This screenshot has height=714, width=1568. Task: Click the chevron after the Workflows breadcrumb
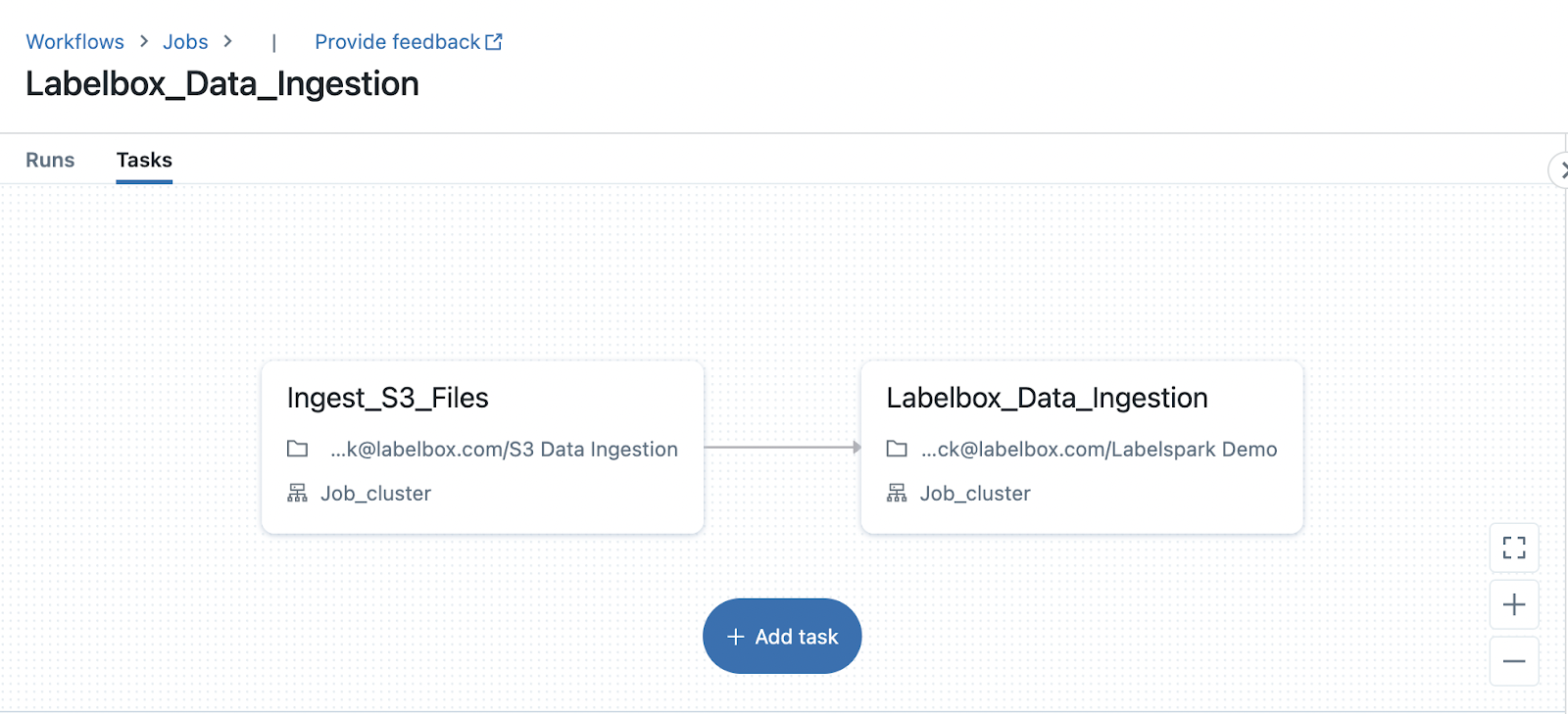pyautogui.click(x=144, y=41)
